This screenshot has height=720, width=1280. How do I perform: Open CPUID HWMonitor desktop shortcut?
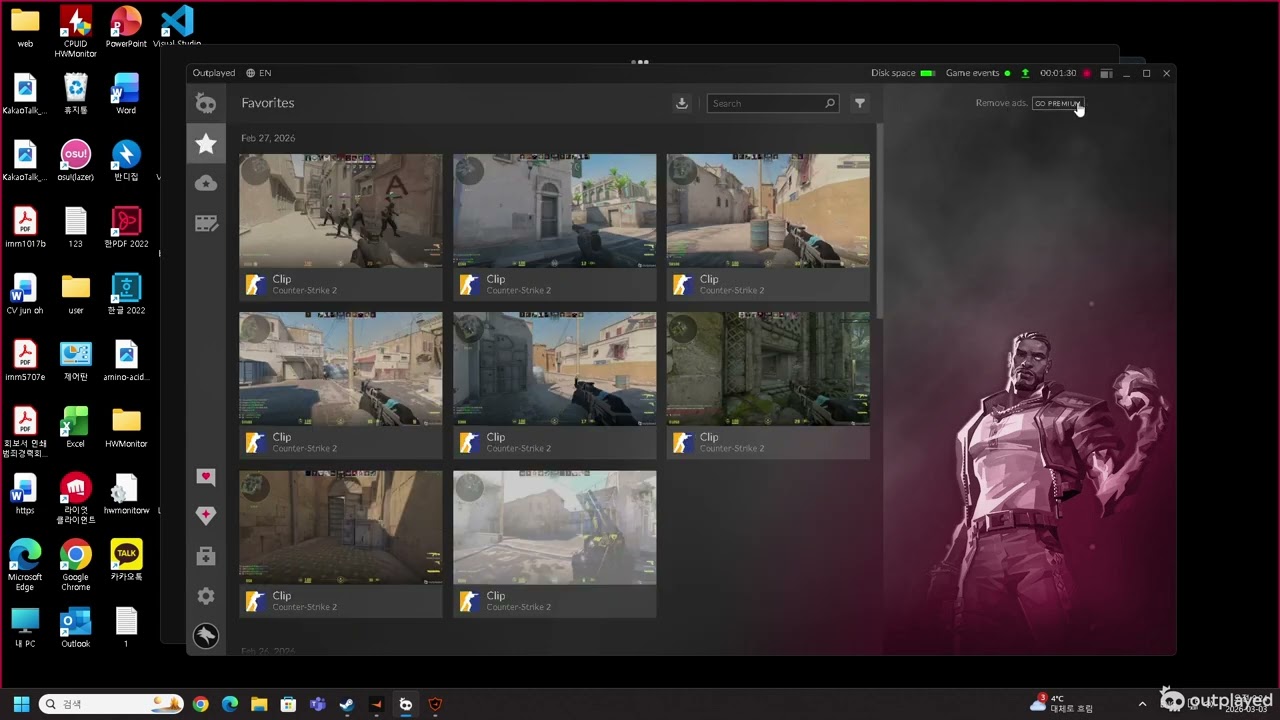[75, 30]
